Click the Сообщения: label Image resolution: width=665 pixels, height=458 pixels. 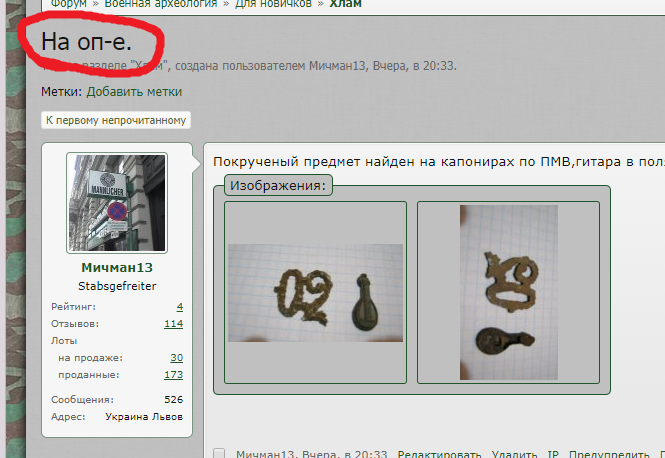(82, 399)
